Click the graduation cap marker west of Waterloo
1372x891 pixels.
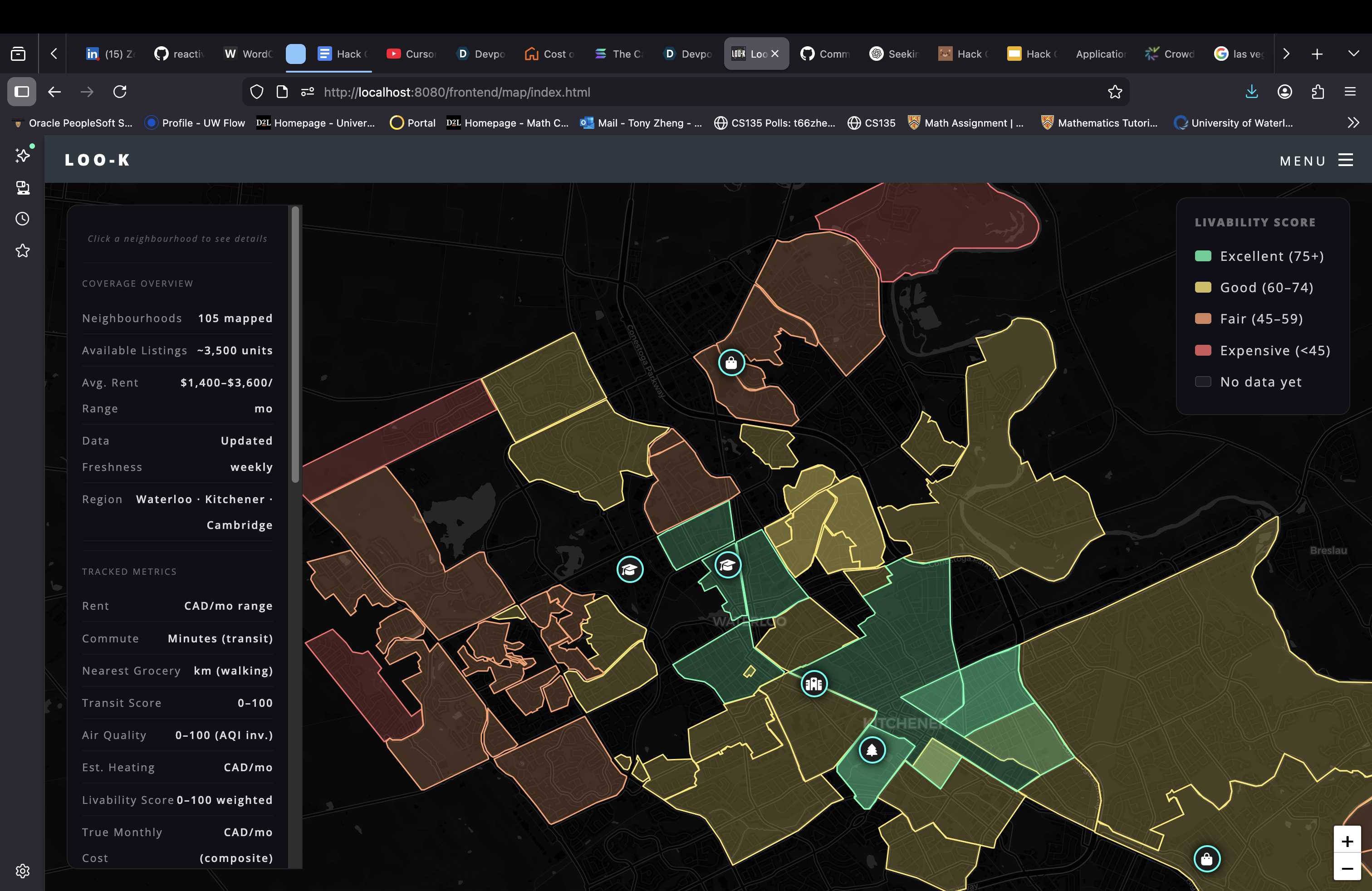pos(629,569)
